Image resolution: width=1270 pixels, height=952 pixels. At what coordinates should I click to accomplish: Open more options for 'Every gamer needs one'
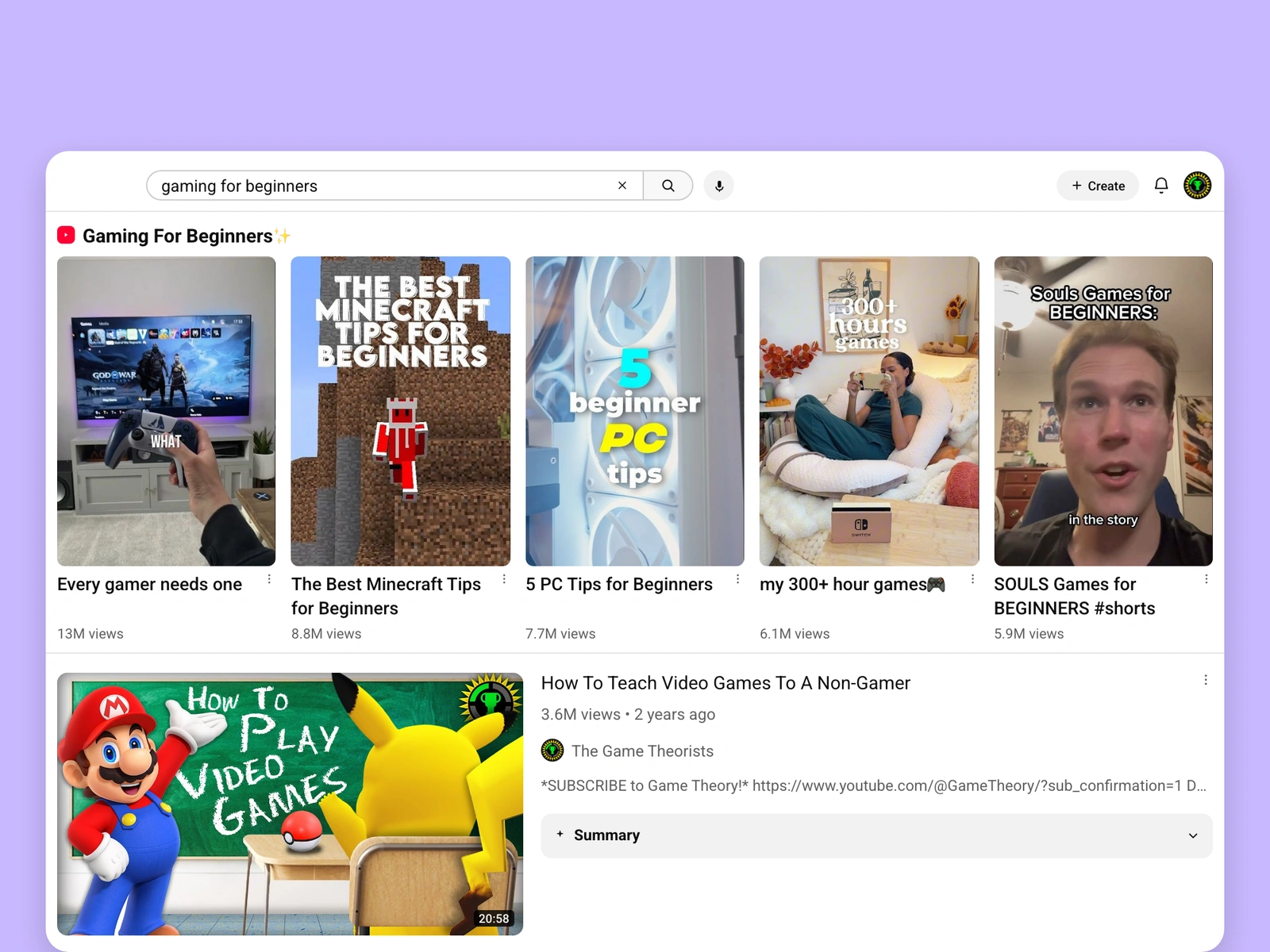(x=269, y=579)
